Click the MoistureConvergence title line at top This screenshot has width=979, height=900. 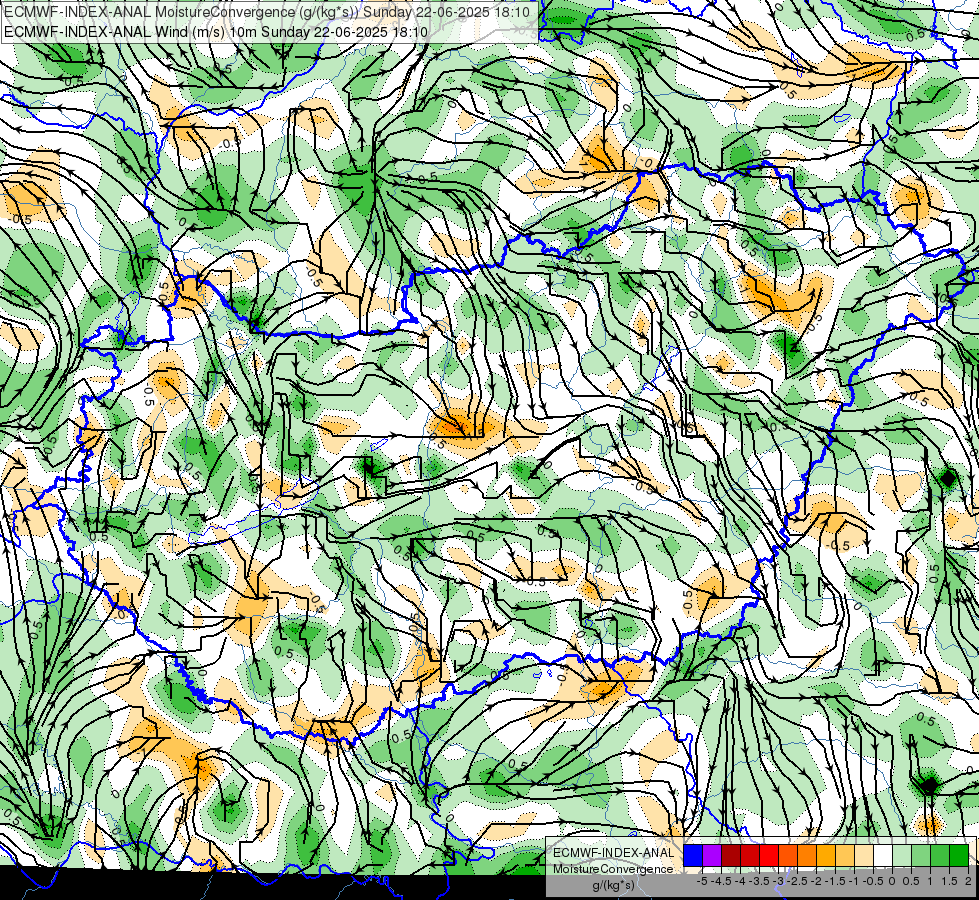pos(267,12)
